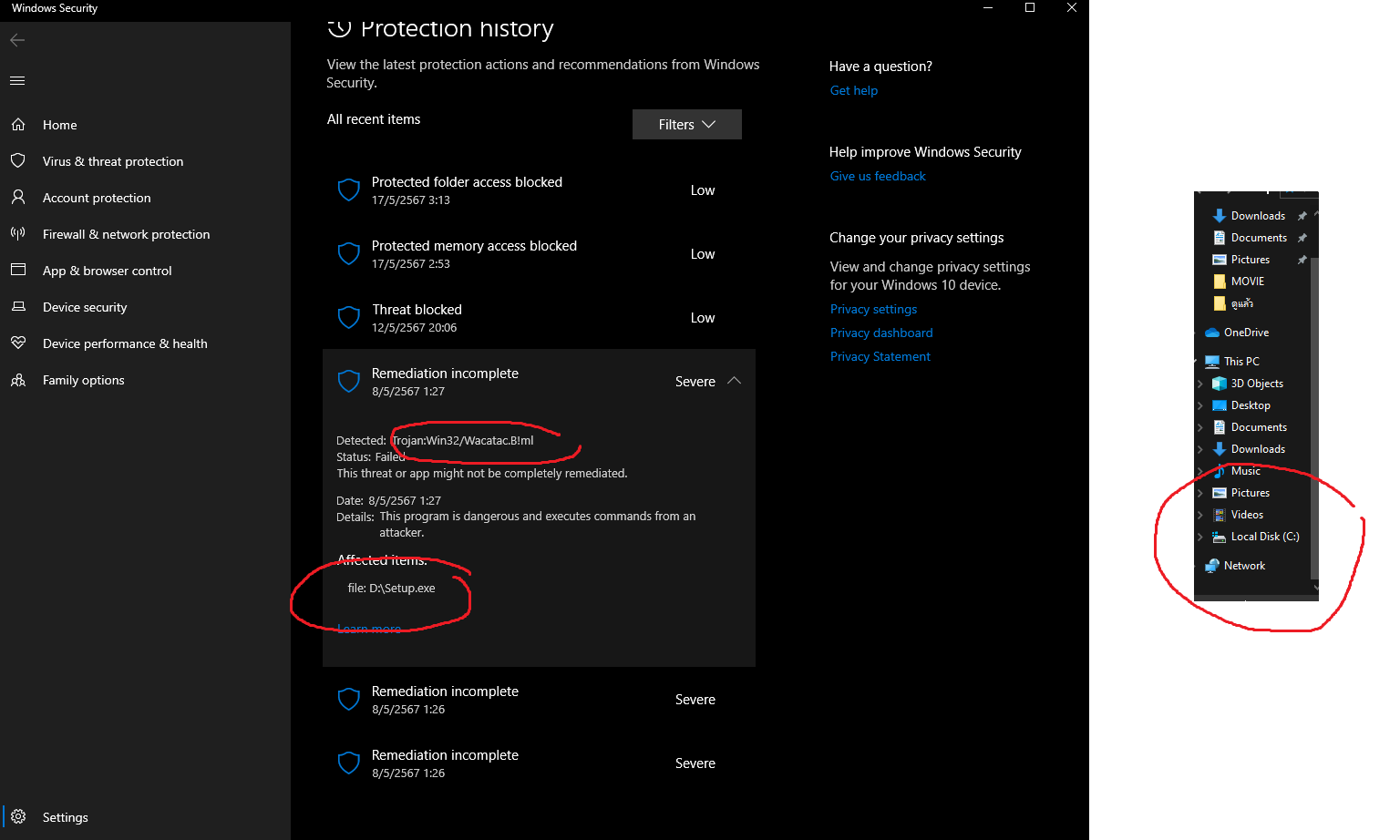Click the Device performance & health heart icon
1400x840 pixels.
18,343
